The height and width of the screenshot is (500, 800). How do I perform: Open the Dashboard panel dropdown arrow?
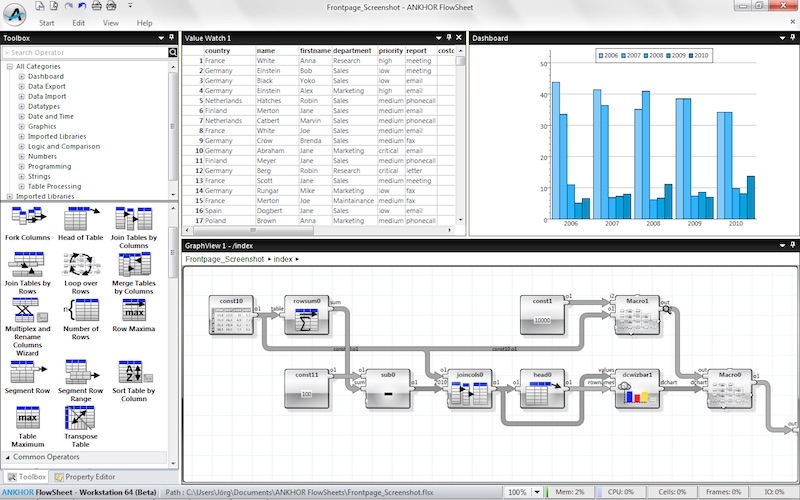tap(782, 38)
